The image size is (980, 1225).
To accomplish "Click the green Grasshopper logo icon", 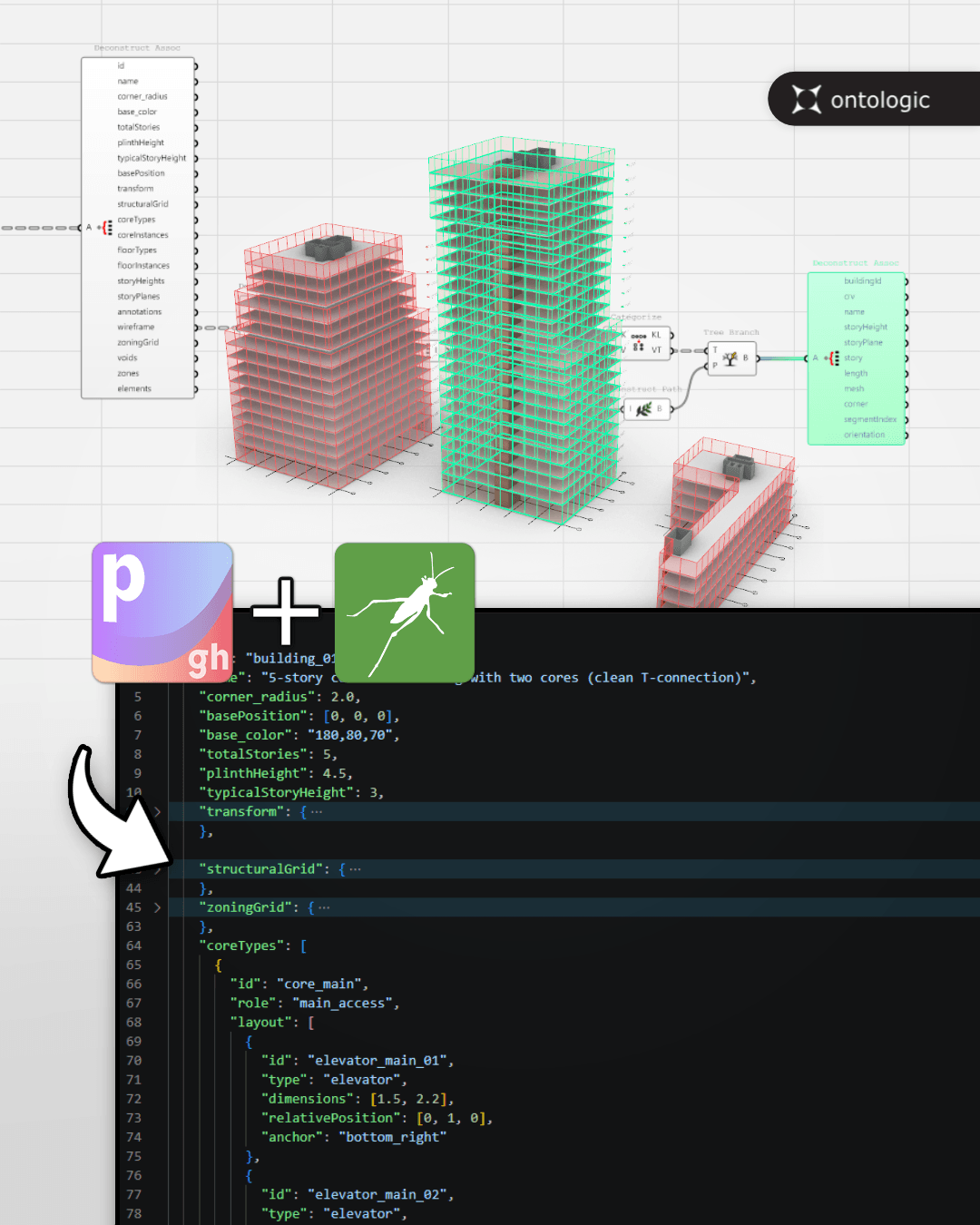I will pyautogui.click(x=405, y=612).
